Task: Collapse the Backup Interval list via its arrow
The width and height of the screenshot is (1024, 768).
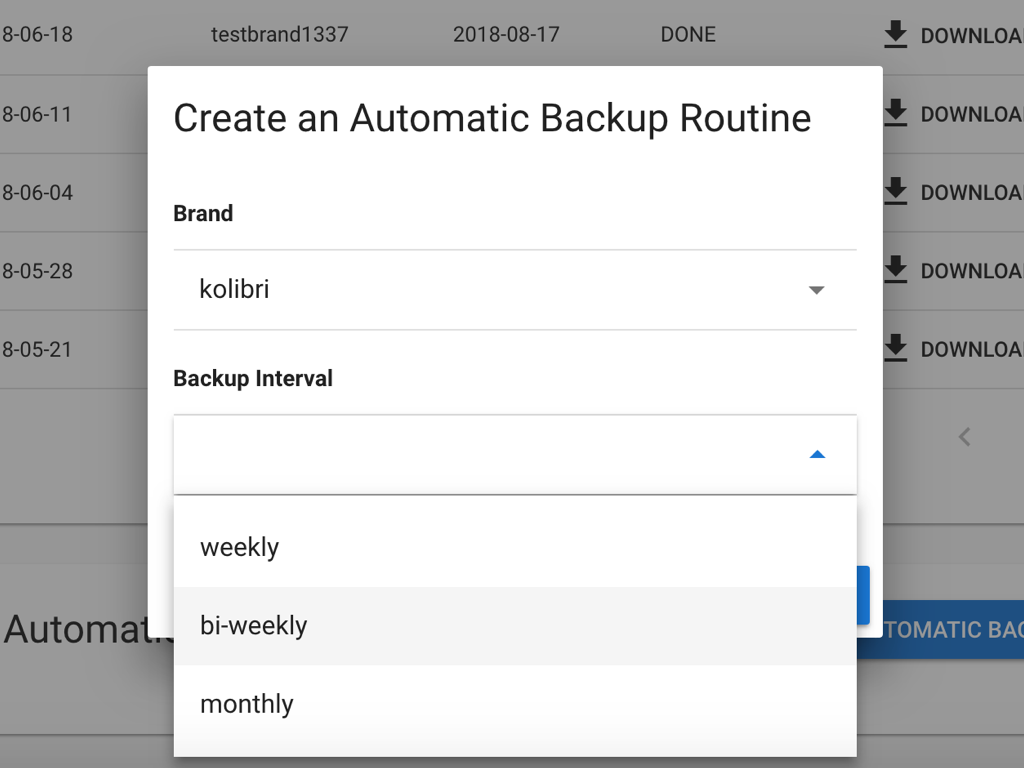Action: click(x=817, y=454)
